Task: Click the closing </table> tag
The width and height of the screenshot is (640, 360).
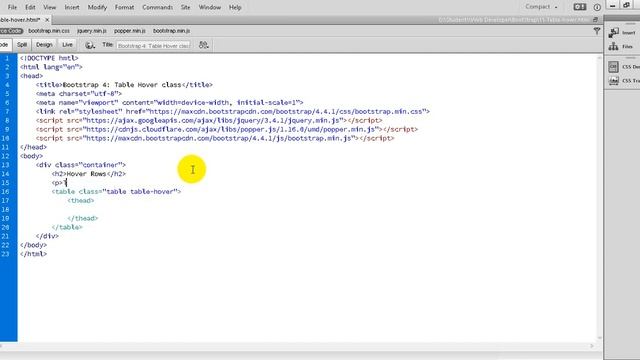Action: (x=67, y=227)
